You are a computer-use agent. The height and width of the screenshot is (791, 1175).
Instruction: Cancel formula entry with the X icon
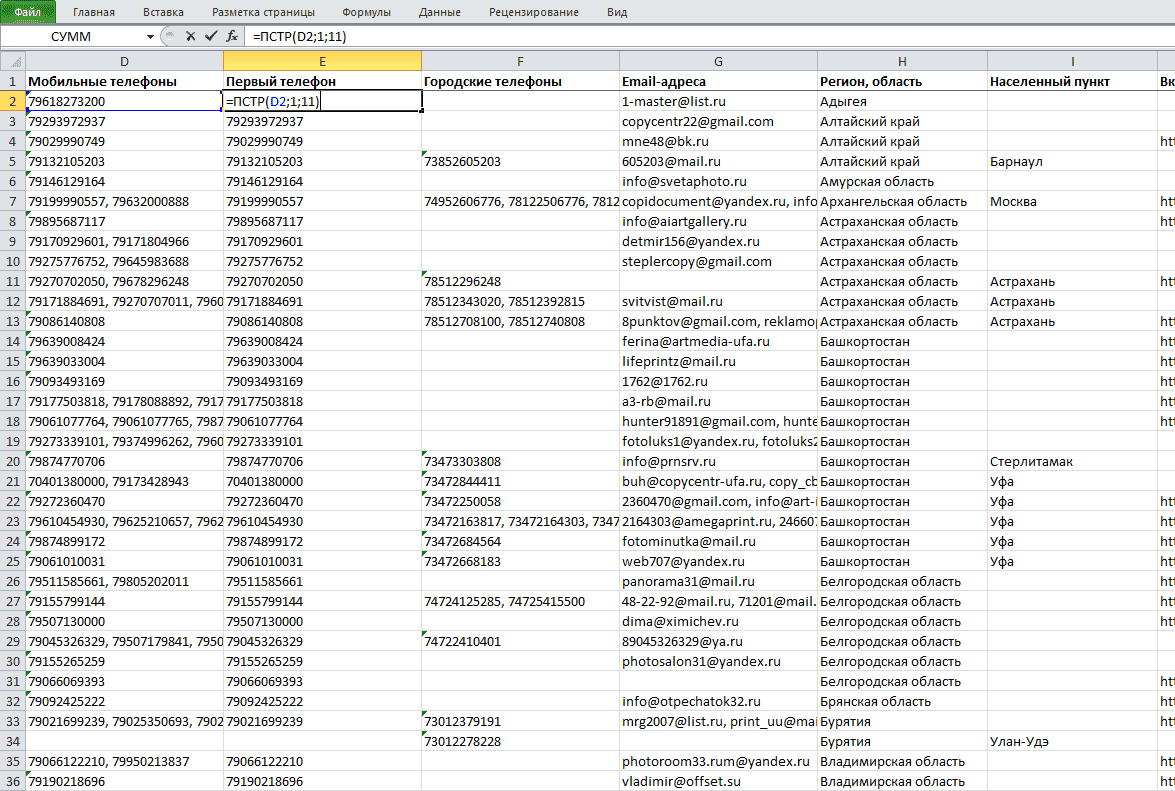point(190,36)
